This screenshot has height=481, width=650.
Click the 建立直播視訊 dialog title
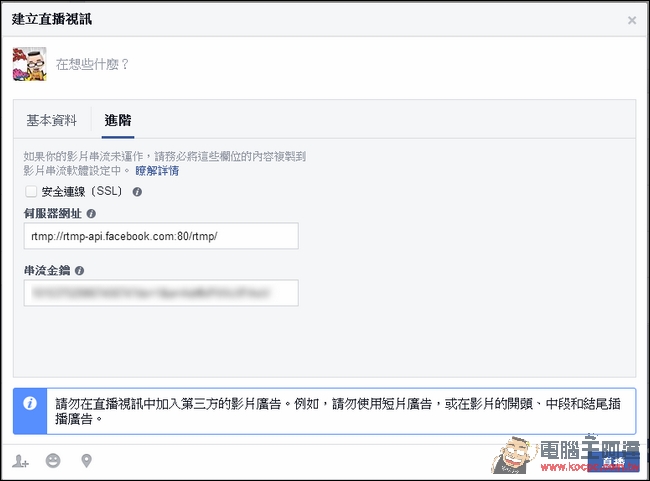52,19
